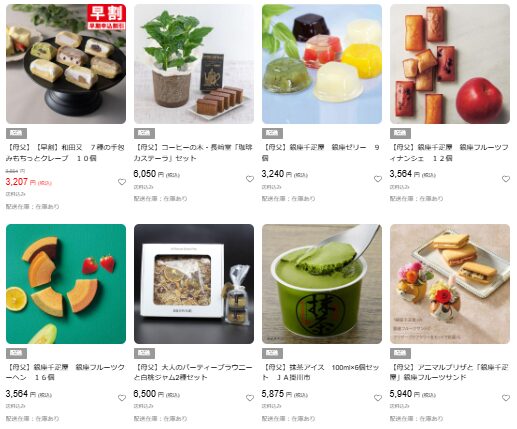The image size is (517, 429).
Task: Favorite the Ginza fruit baumkuchen 16-piece
Action: pos(122,398)
